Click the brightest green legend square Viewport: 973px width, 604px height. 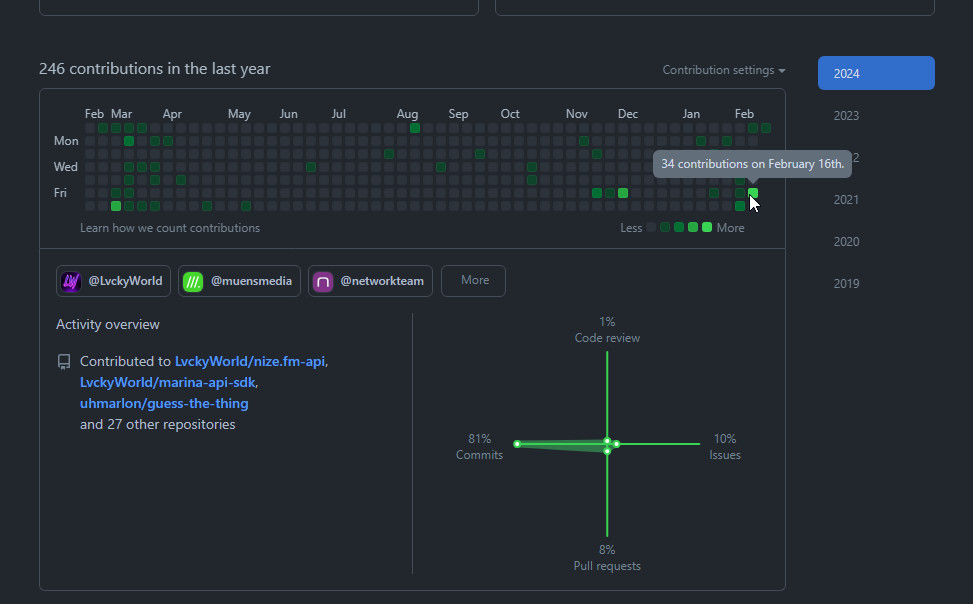pos(707,227)
